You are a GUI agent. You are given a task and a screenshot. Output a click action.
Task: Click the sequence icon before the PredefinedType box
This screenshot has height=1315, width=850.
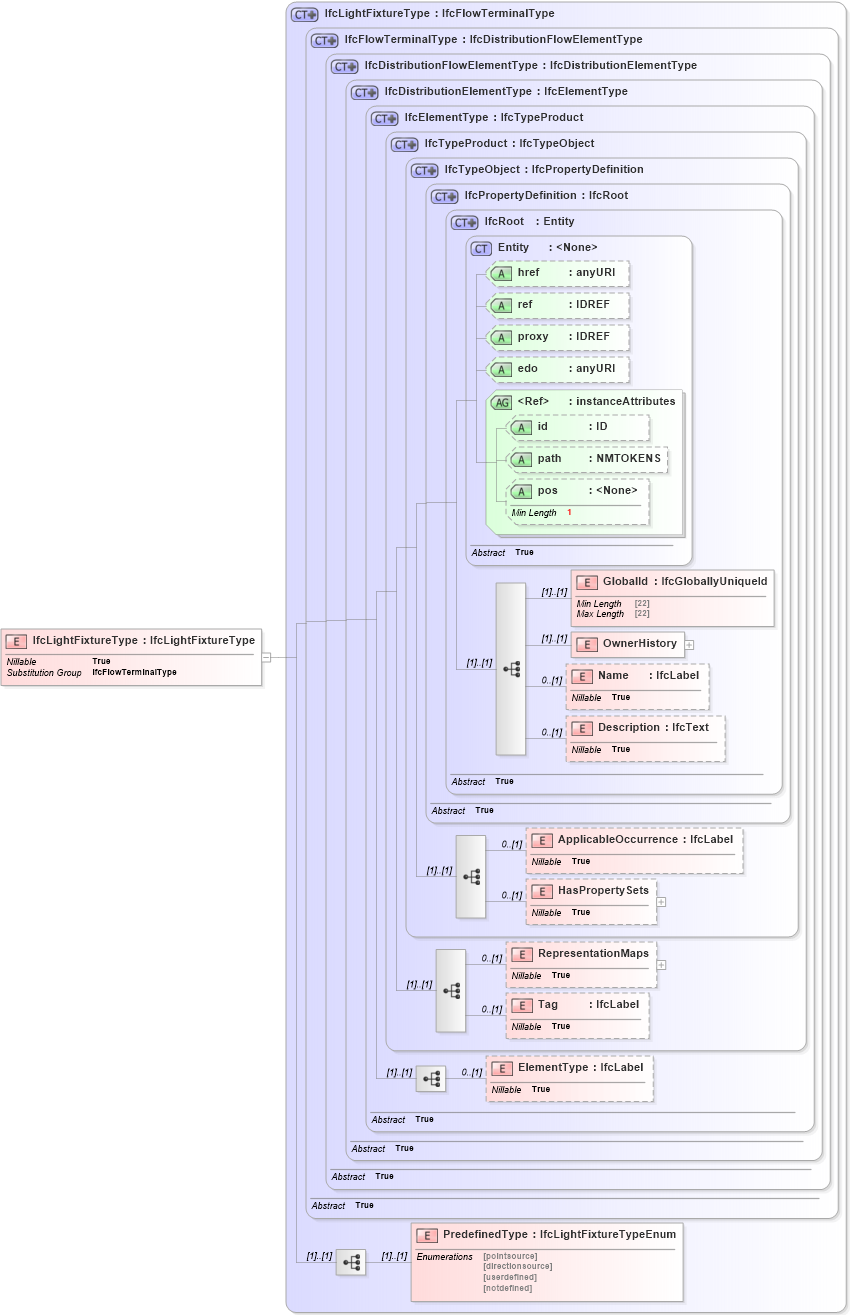352,1262
